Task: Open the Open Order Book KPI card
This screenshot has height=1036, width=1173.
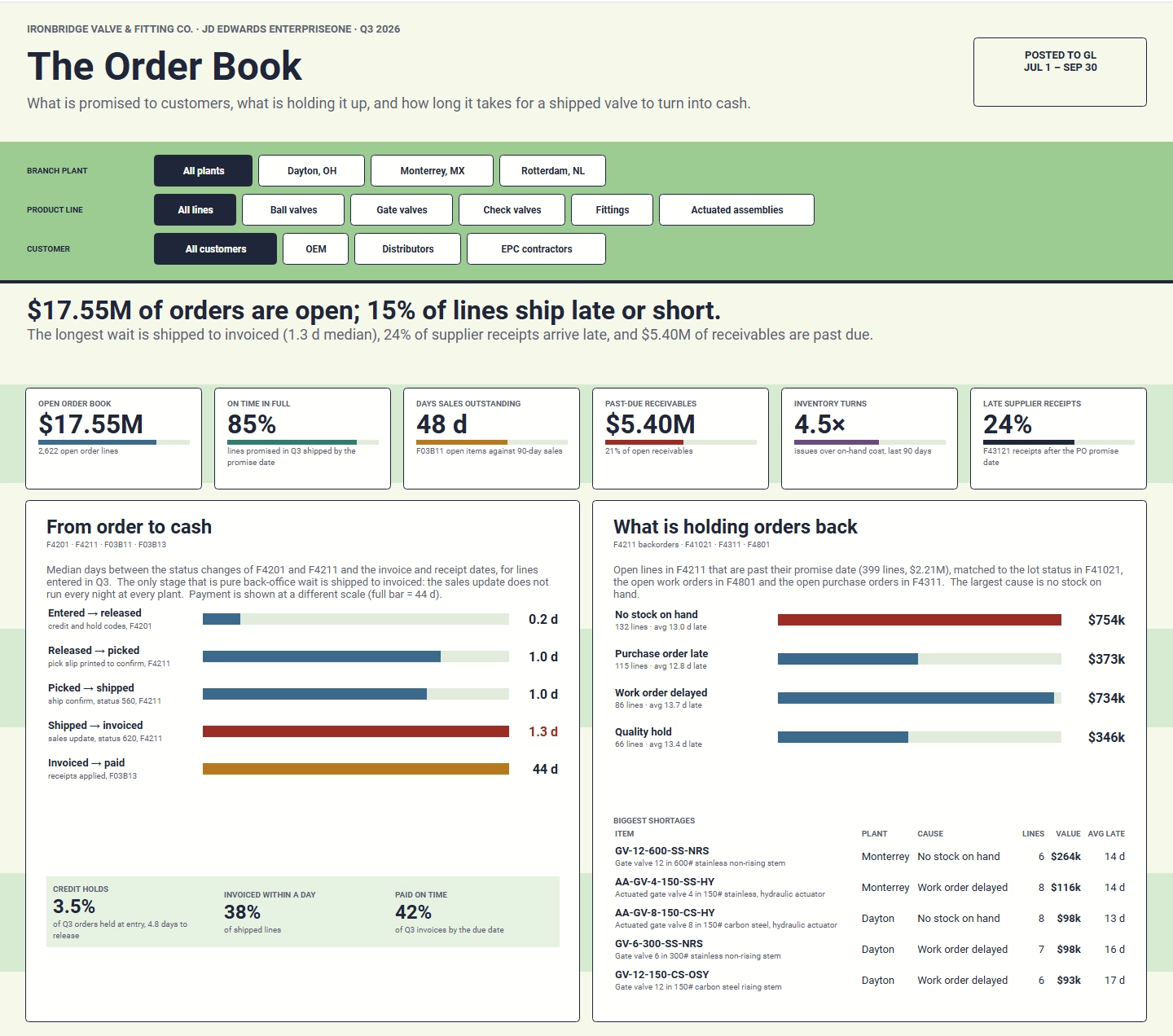Action: point(113,438)
